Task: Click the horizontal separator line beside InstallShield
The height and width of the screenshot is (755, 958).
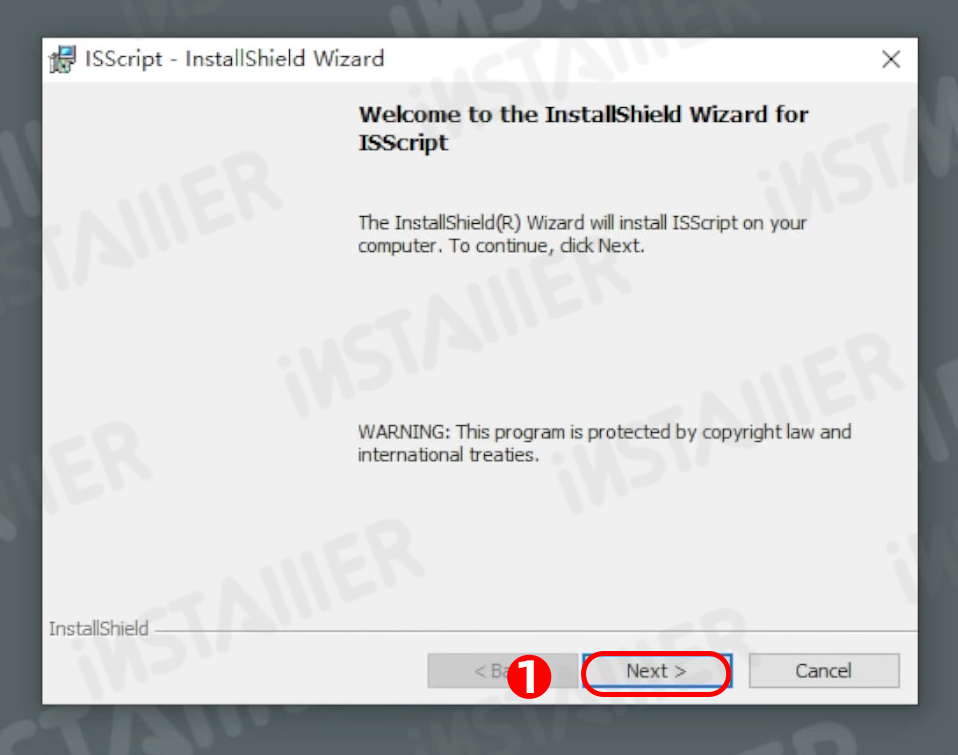Action: (535, 631)
